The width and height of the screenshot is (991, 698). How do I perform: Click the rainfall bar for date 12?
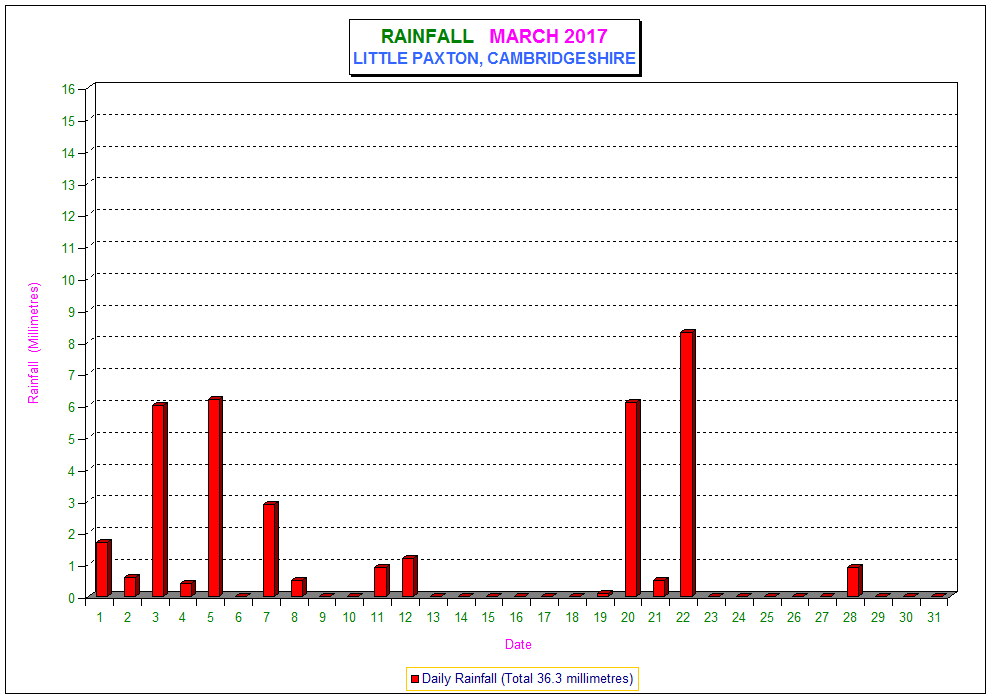point(410,576)
